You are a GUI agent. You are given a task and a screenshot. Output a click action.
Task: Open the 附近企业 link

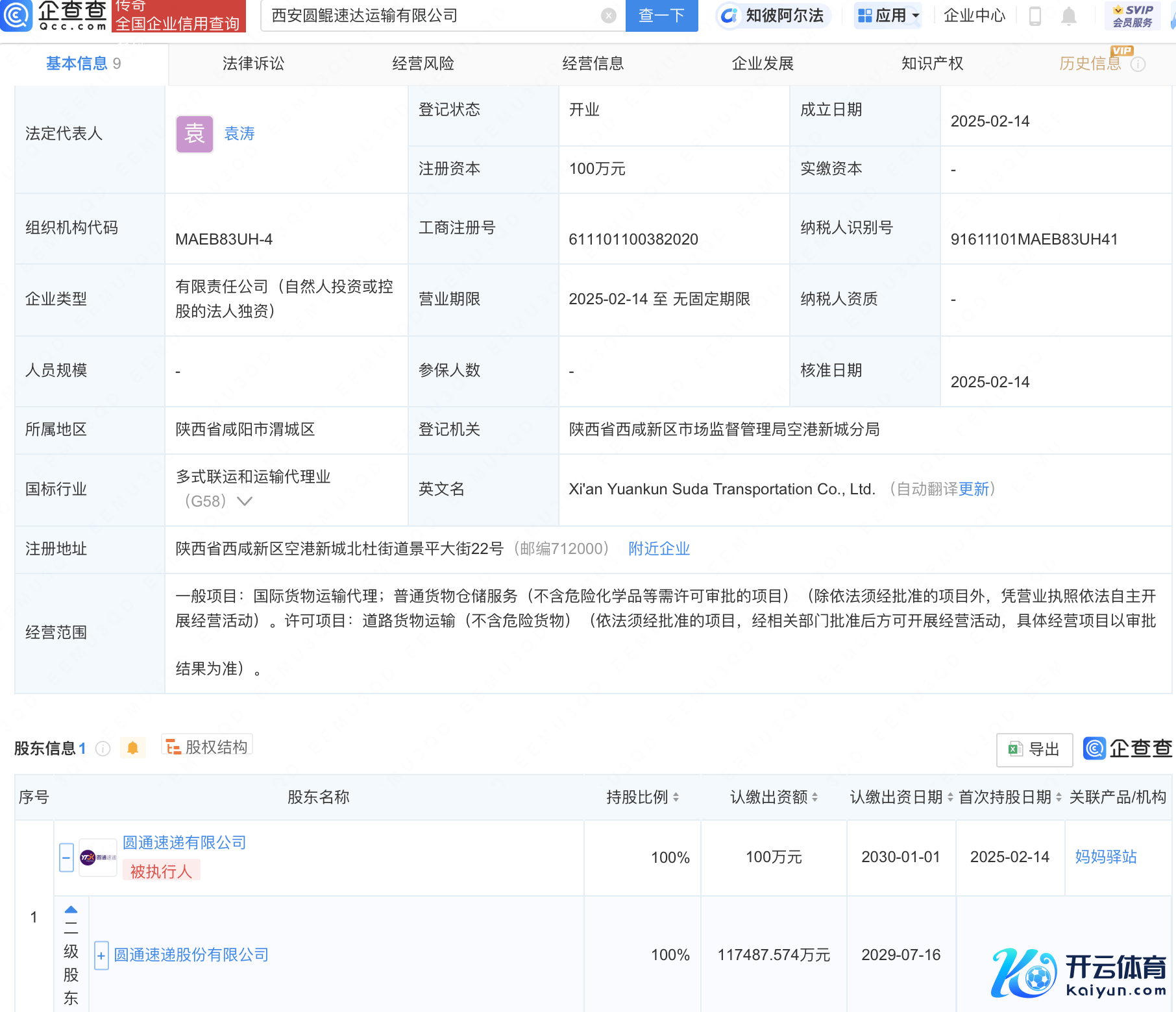pyautogui.click(x=659, y=549)
